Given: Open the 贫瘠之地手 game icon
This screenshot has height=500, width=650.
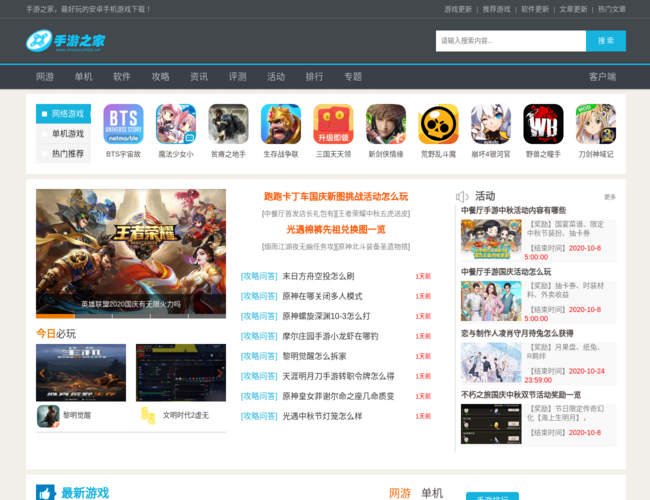Looking at the screenshot, I should click(x=228, y=124).
